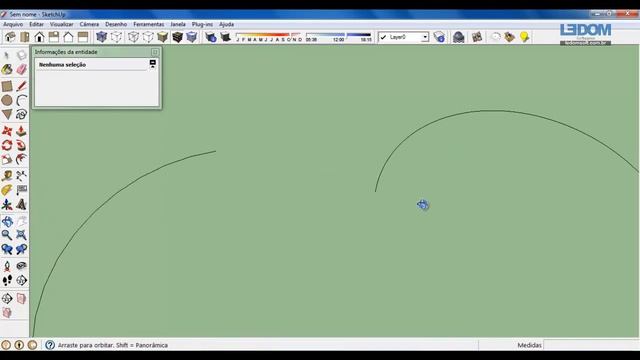Activate the Tape Measure tool

(x=7, y=176)
